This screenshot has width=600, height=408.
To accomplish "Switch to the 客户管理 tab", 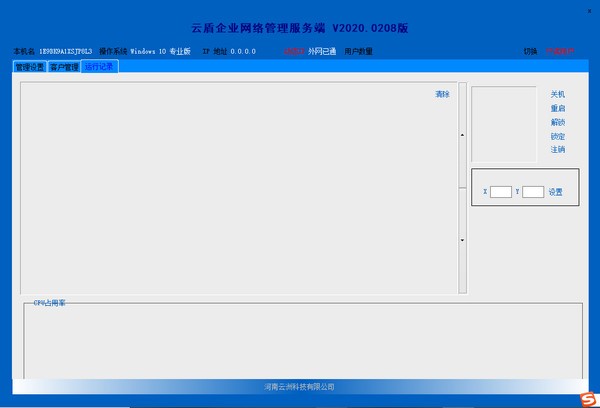I will 64,67.
